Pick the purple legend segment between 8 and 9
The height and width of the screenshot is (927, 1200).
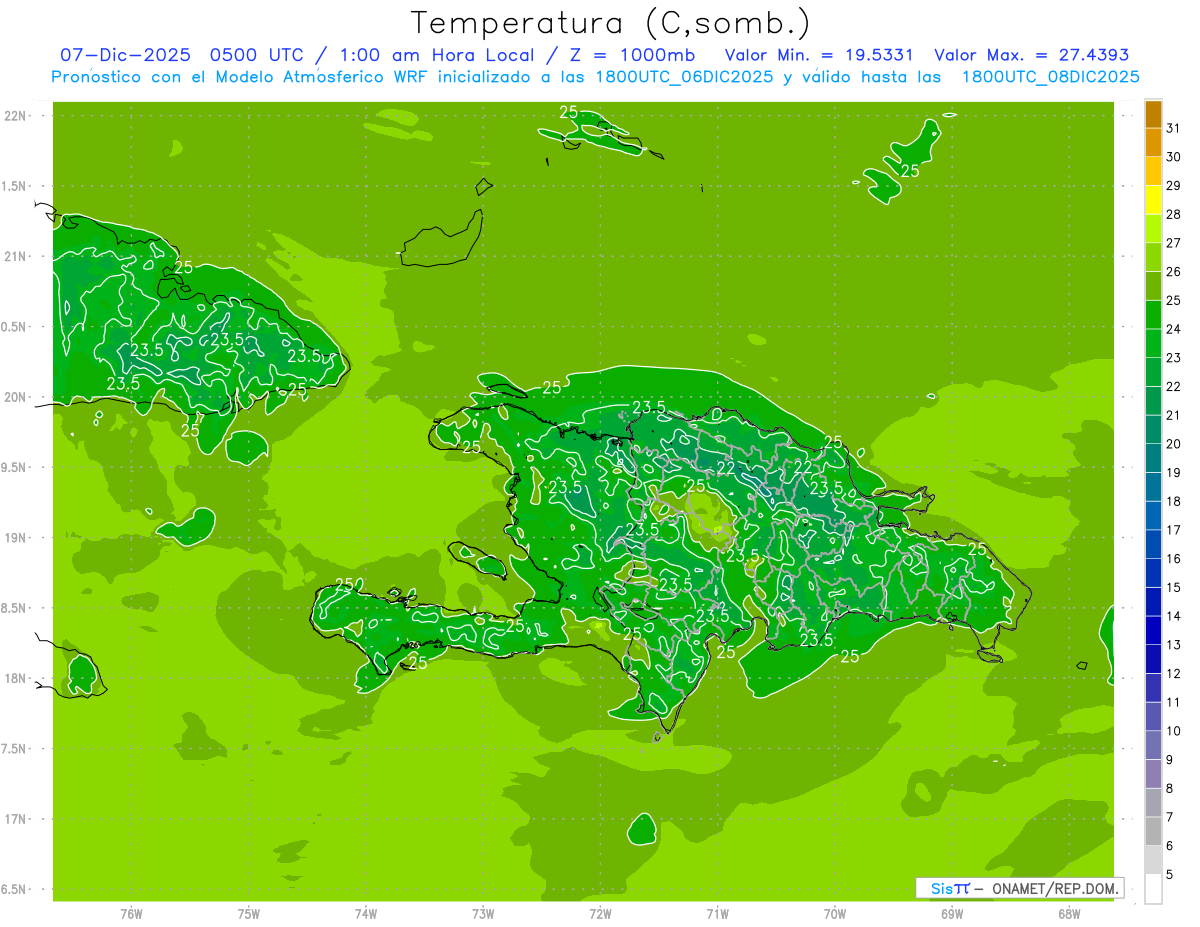1153,774
